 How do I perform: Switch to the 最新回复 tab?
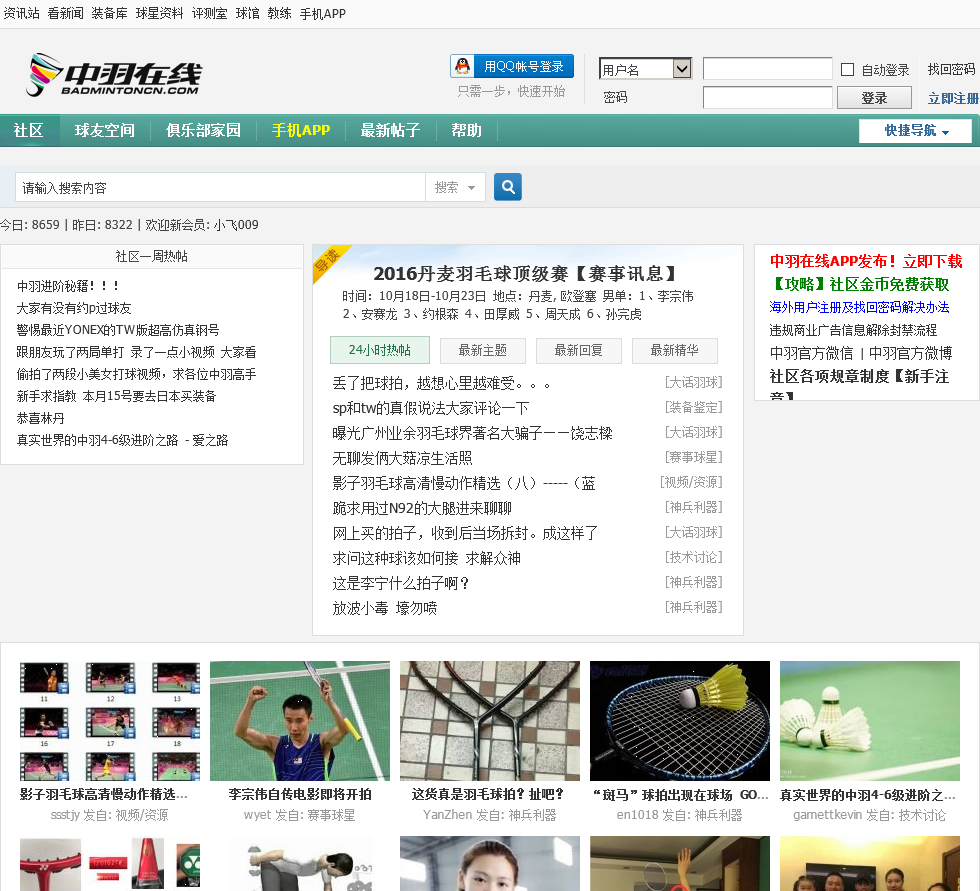coord(579,351)
